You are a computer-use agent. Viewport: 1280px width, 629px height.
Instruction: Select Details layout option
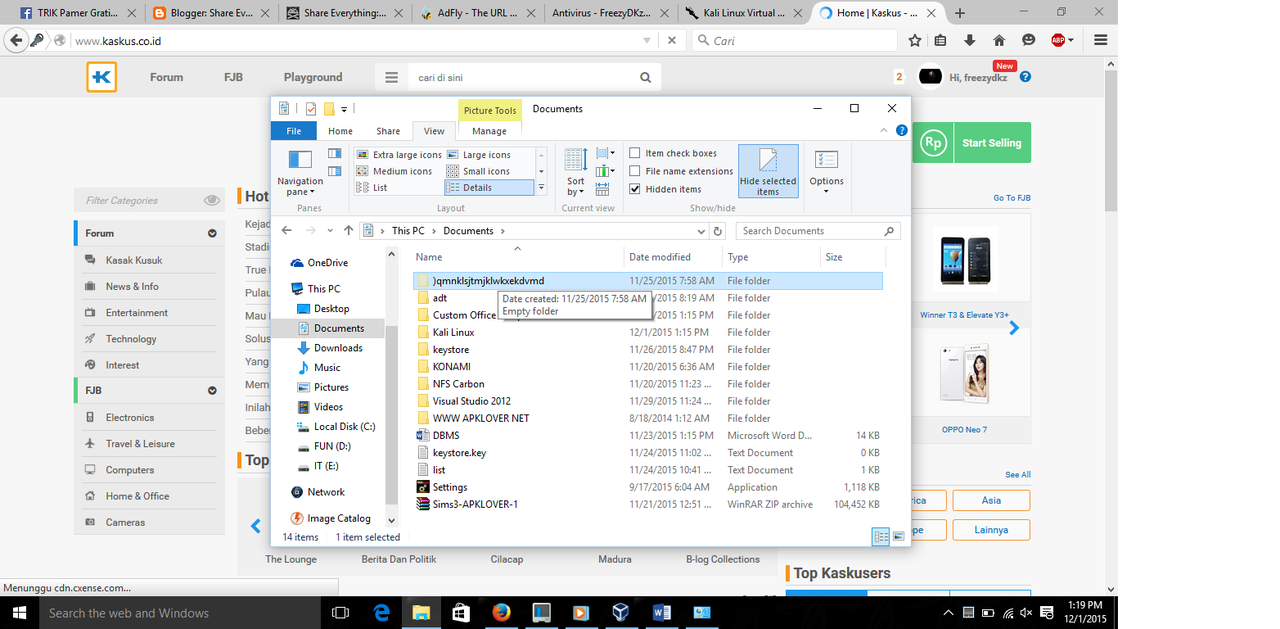pos(490,187)
